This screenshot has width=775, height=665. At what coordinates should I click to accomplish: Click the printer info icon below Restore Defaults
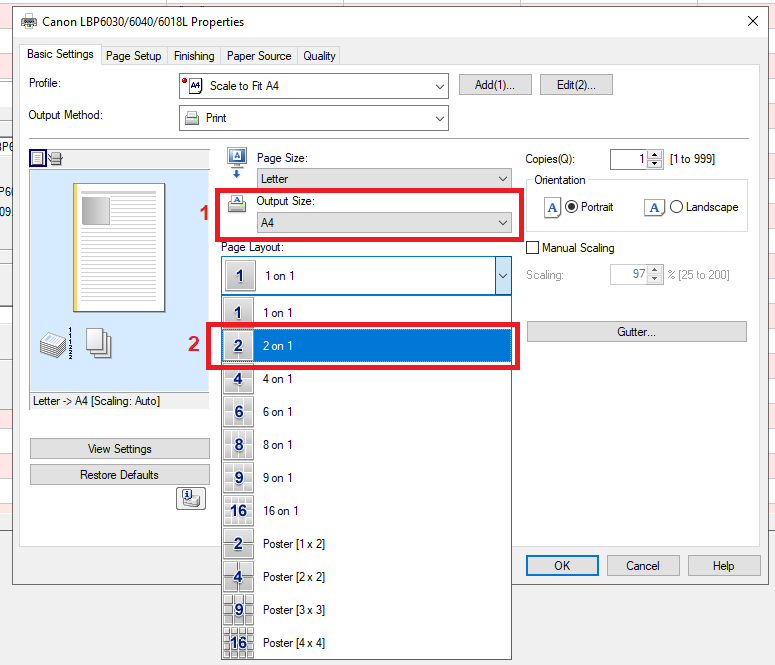190,499
